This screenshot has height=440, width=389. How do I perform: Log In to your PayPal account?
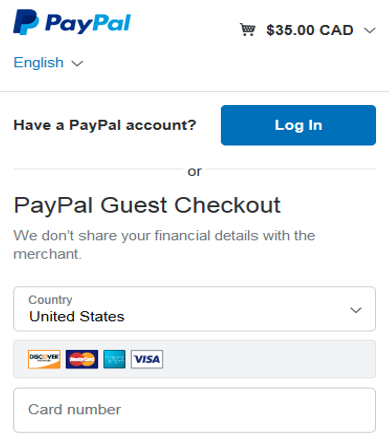click(x=298, y=125)
